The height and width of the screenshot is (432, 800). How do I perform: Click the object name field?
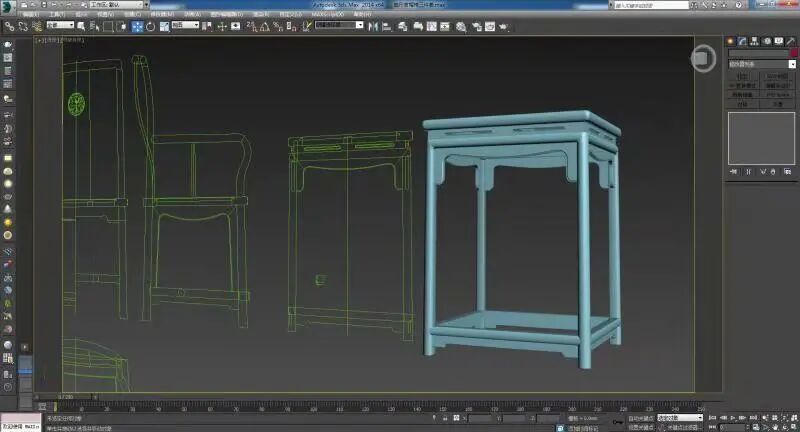pos(758,53)
